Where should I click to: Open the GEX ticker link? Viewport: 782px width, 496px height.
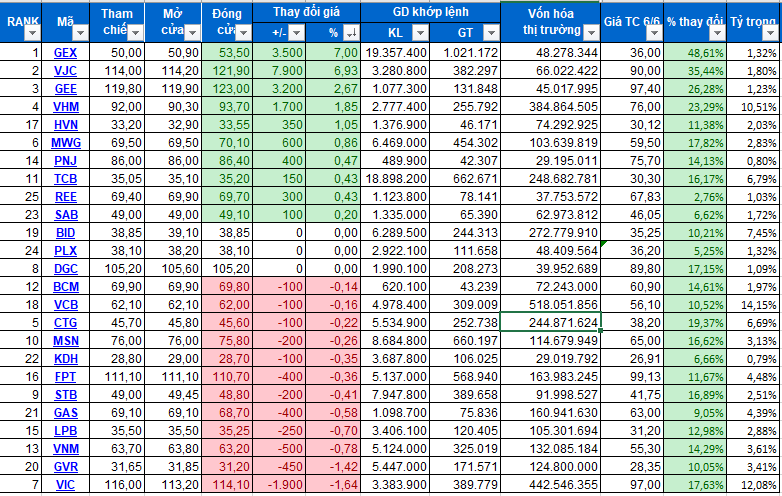point(65,53)
